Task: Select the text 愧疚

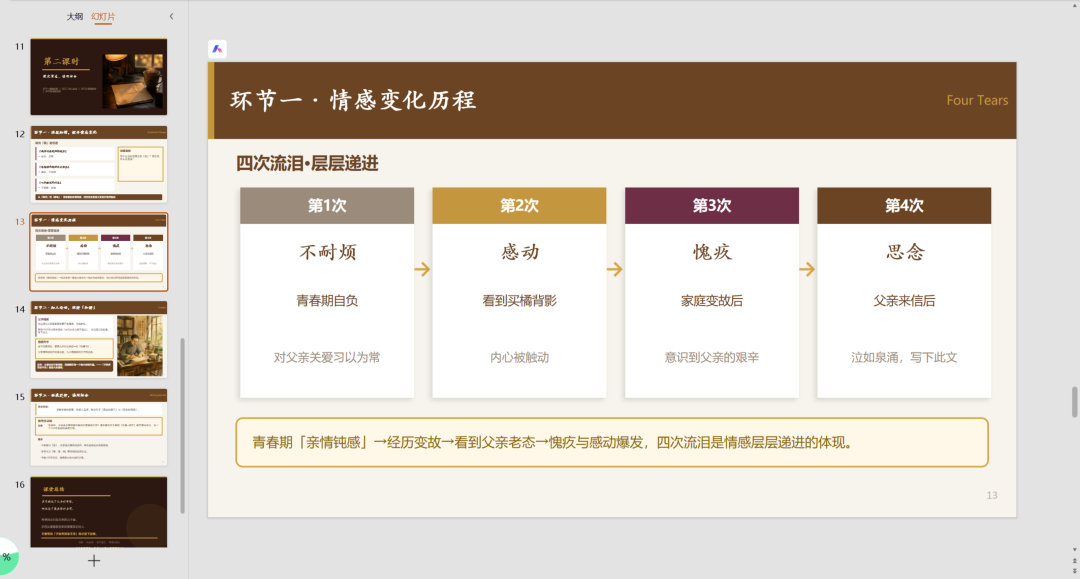Action: click(712, 253)
